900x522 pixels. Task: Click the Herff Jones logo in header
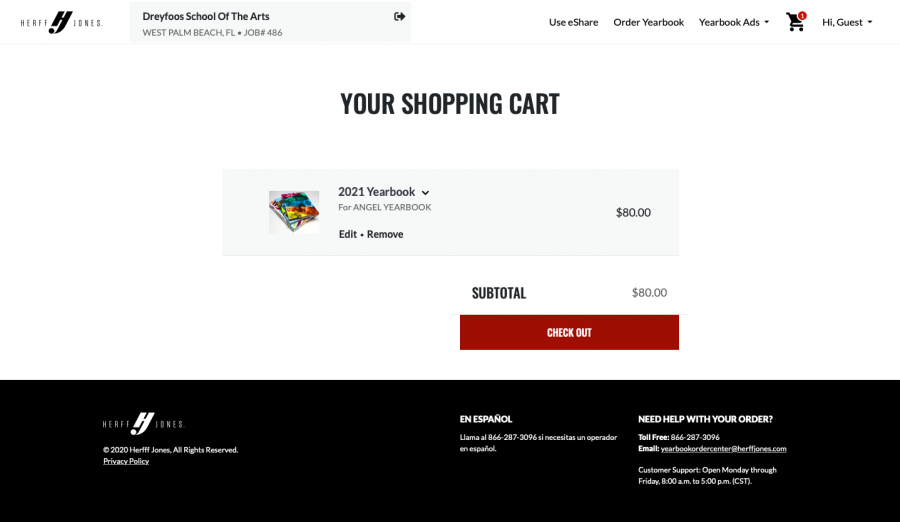[61, 22]
